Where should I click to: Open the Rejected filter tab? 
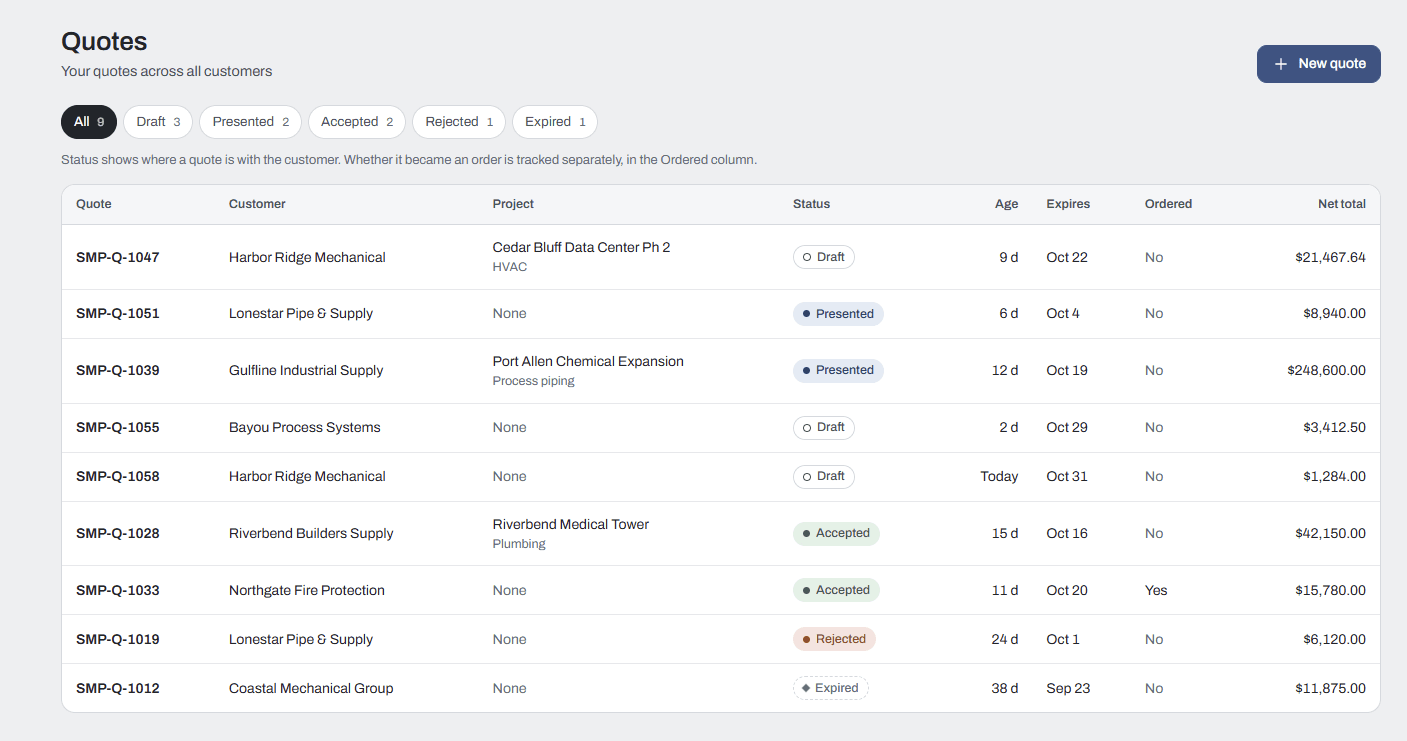point(459,122)
